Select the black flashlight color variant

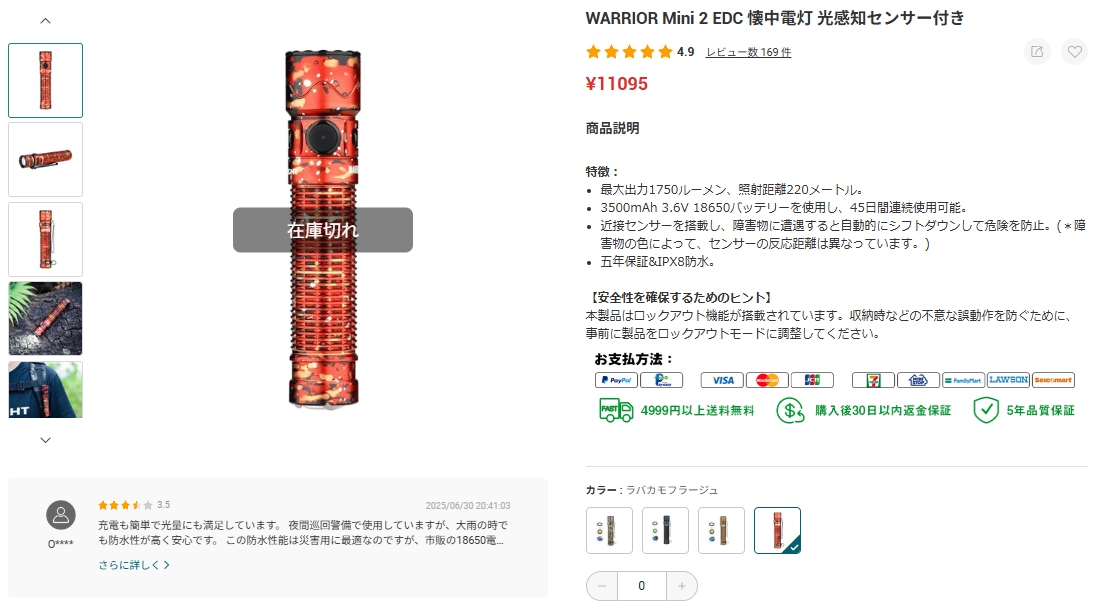pos(665,530)
